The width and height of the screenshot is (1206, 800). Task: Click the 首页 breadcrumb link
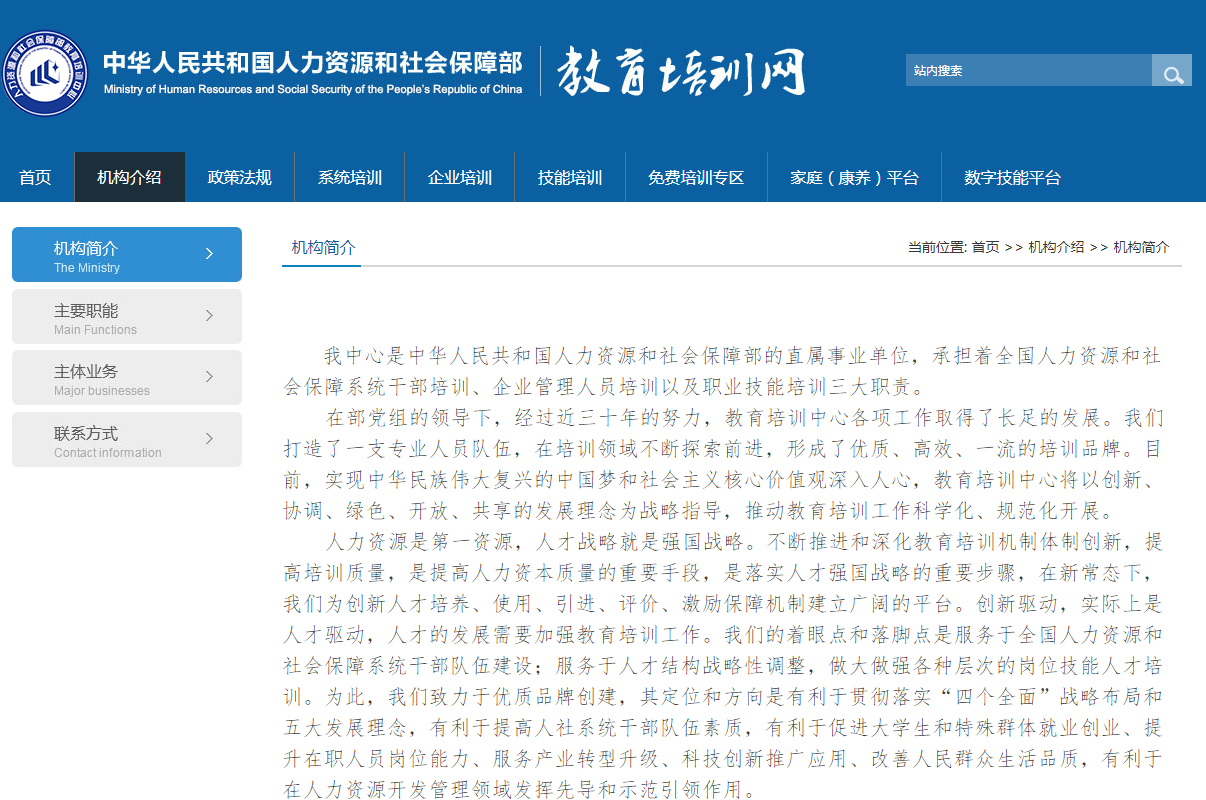[985, 247]
